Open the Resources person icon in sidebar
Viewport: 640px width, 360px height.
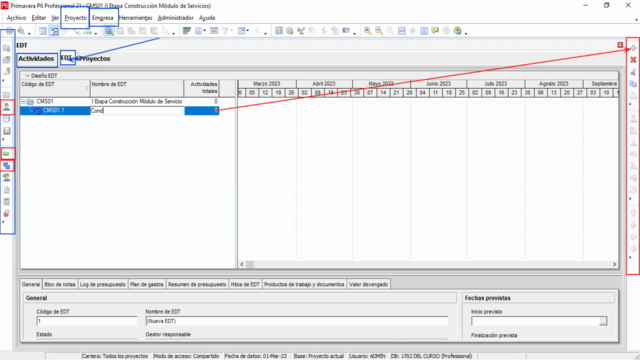pyautogui.click(x=7, y=107)
